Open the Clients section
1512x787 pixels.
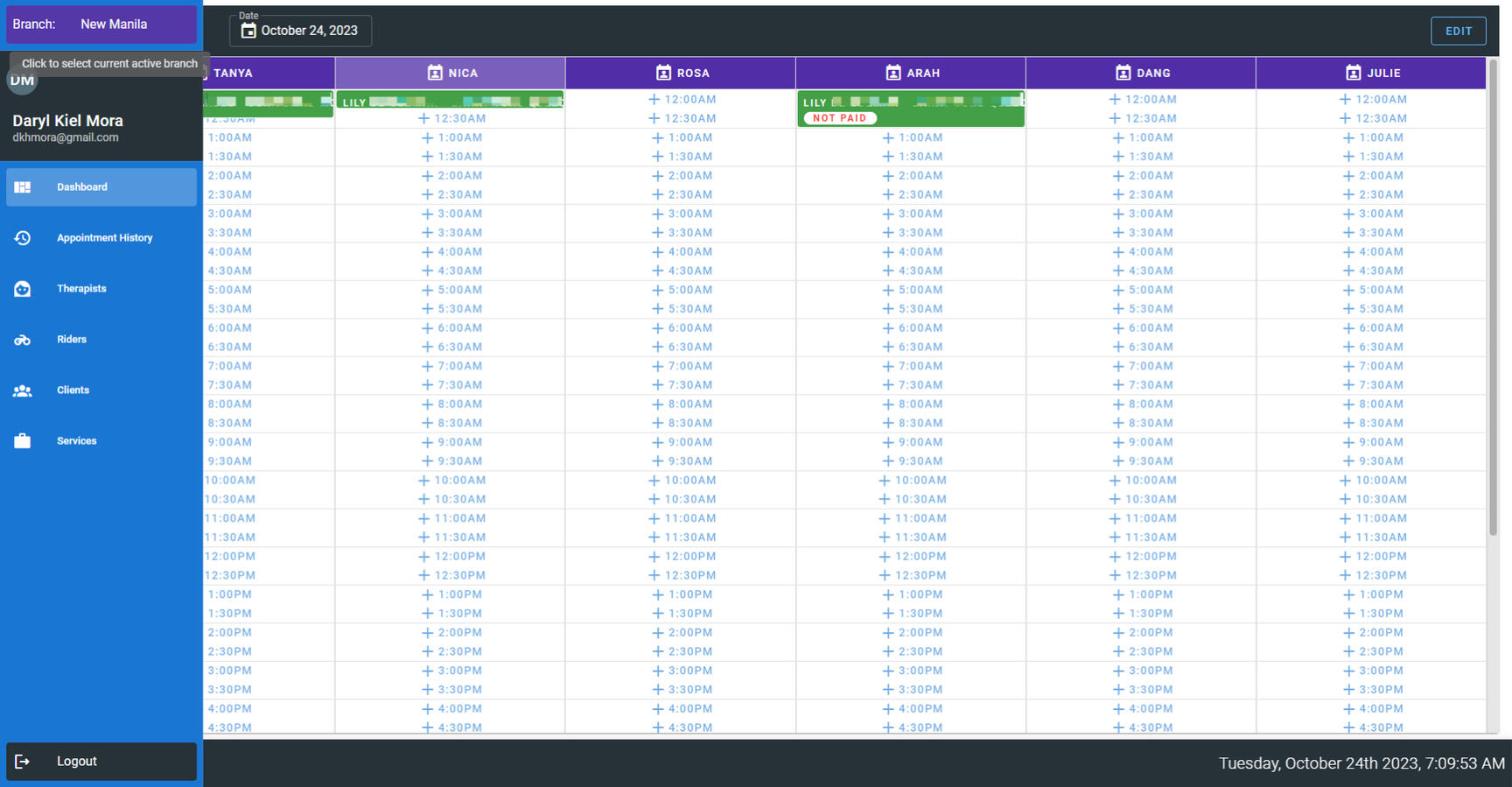click(73, 390)
